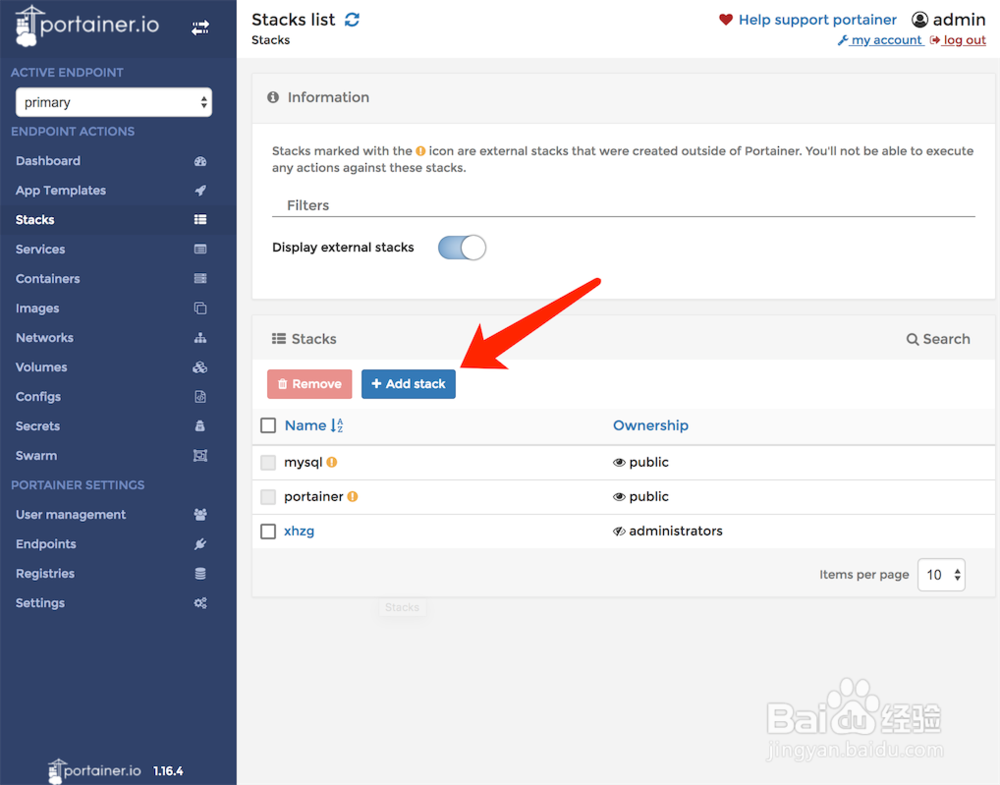Open Registries settings item

(x=45, y=573)
